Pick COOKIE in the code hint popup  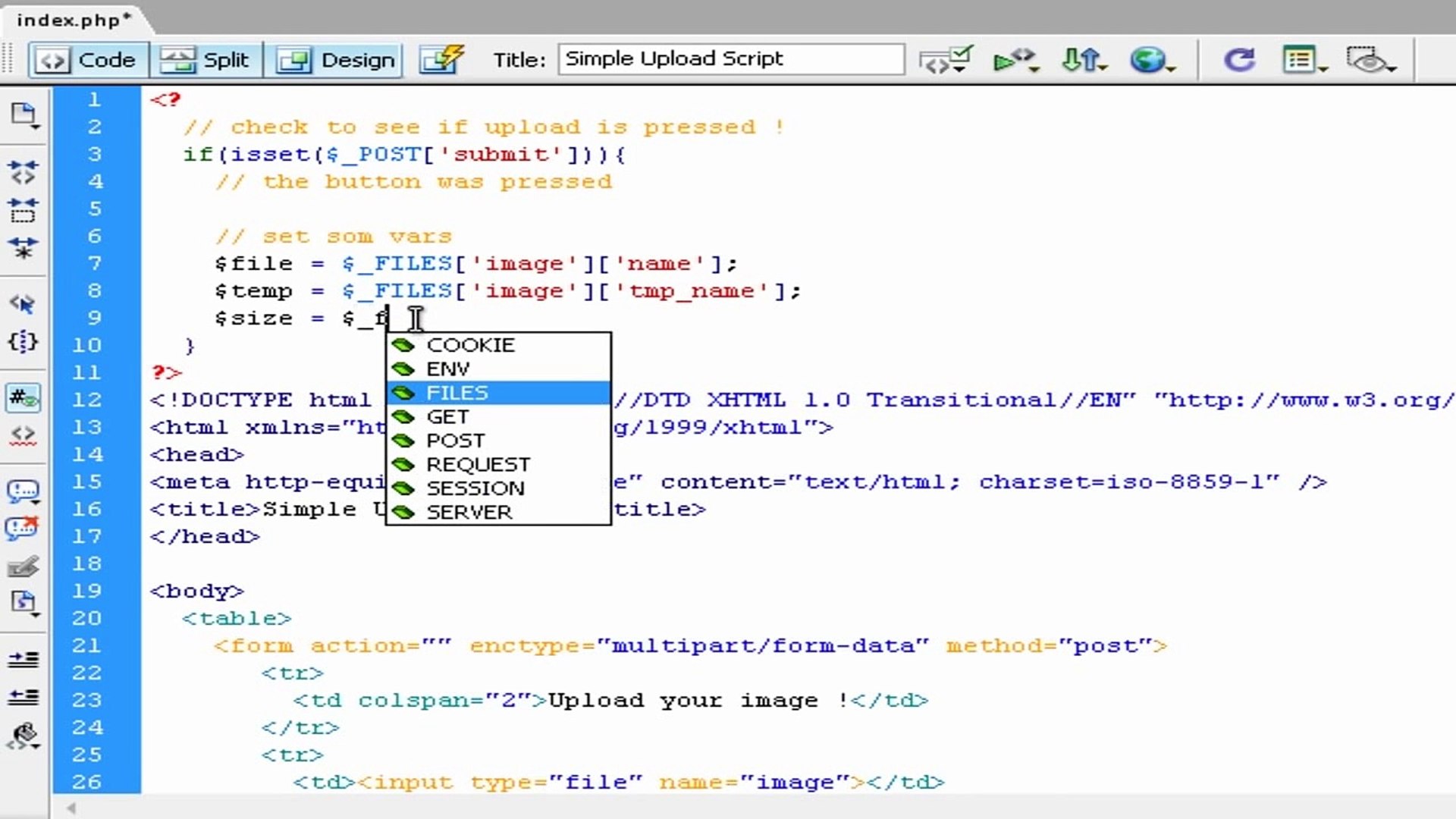[x=470, y=345]
